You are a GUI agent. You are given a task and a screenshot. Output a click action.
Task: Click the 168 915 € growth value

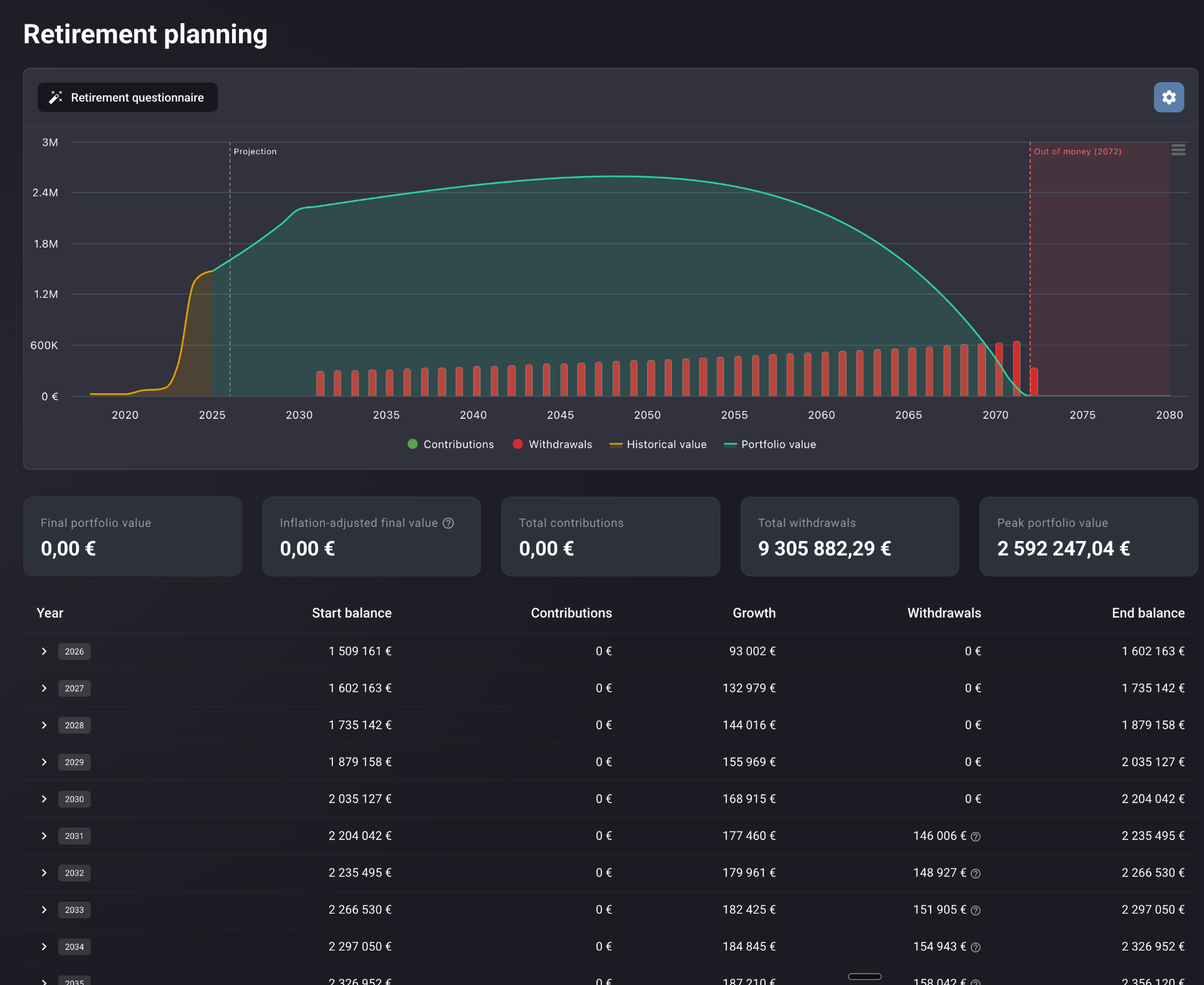tap(749, 799)
